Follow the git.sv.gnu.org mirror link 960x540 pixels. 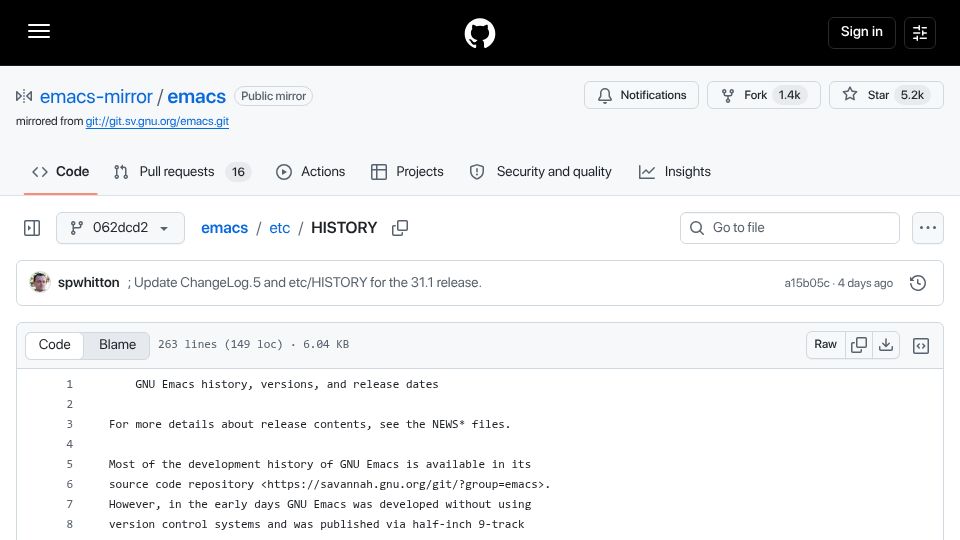[157, 121]
